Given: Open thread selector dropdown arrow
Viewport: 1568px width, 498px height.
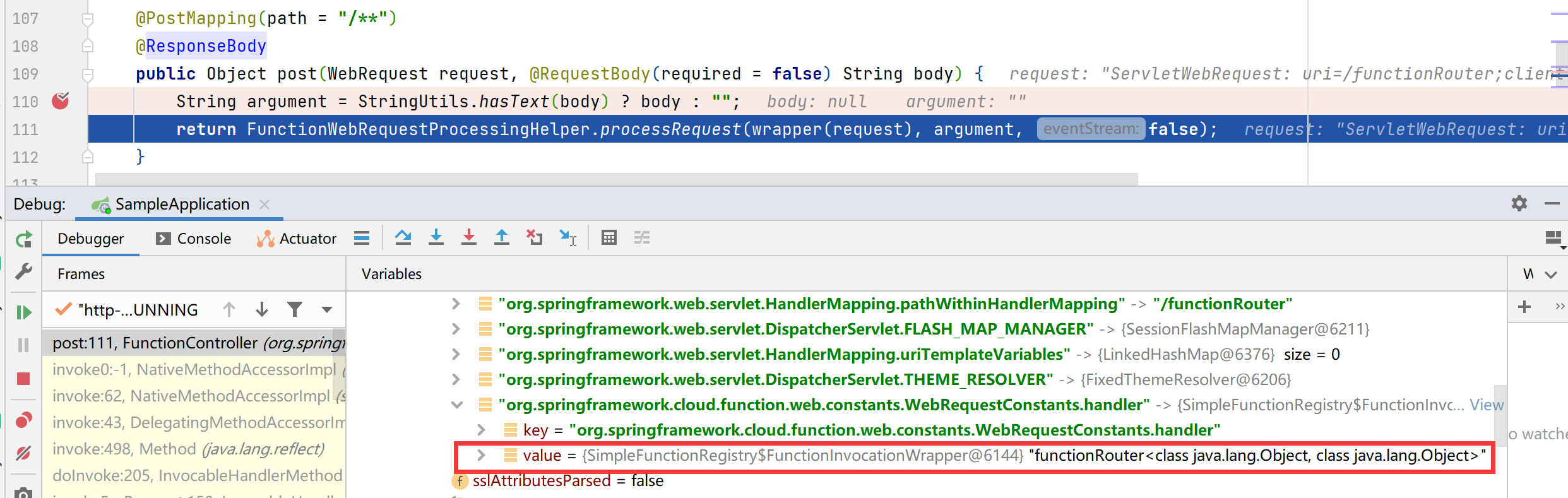Looking at the screenshot, I should (x=326, y=310).
